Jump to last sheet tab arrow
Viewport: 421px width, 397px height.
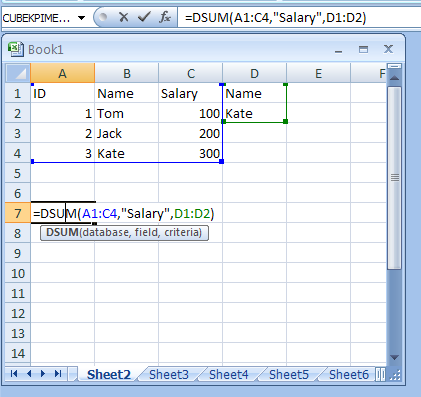[58, 374]
